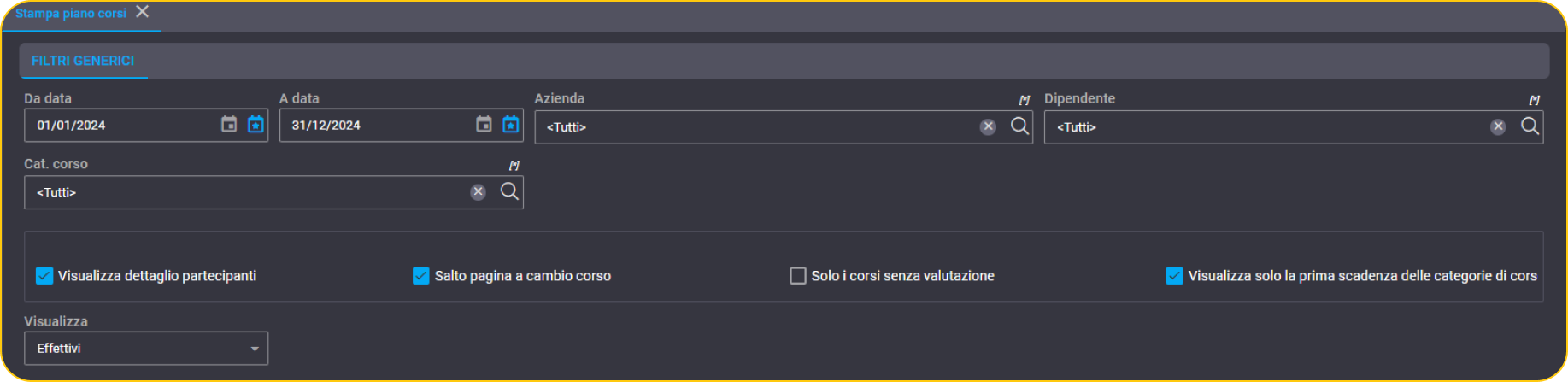Enable Solo i corsi senza valutazione
This screenshot has height=382, width=1568.
coord(798,275)
